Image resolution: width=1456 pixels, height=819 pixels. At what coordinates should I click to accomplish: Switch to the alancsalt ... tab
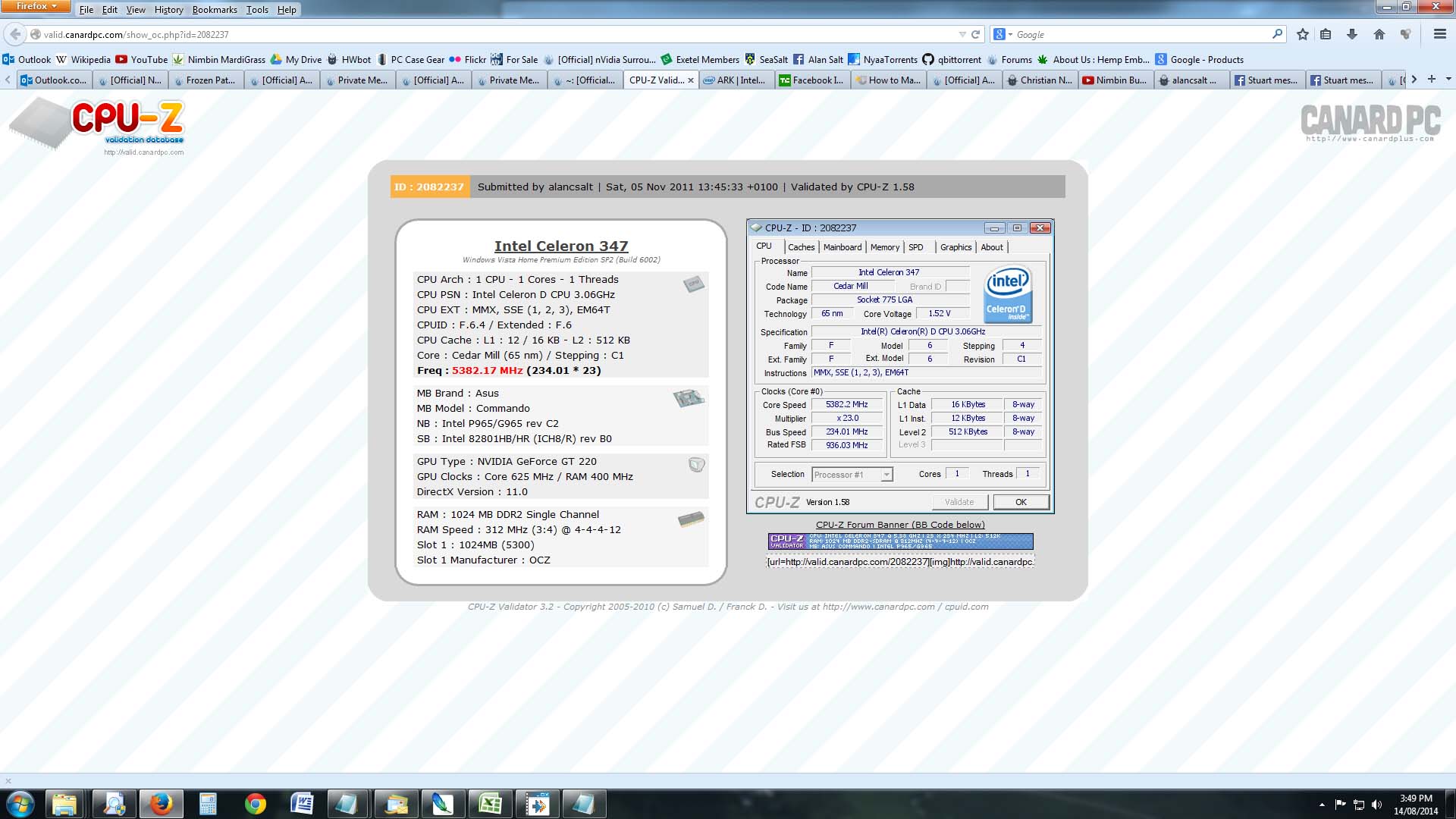[1191, 80]
